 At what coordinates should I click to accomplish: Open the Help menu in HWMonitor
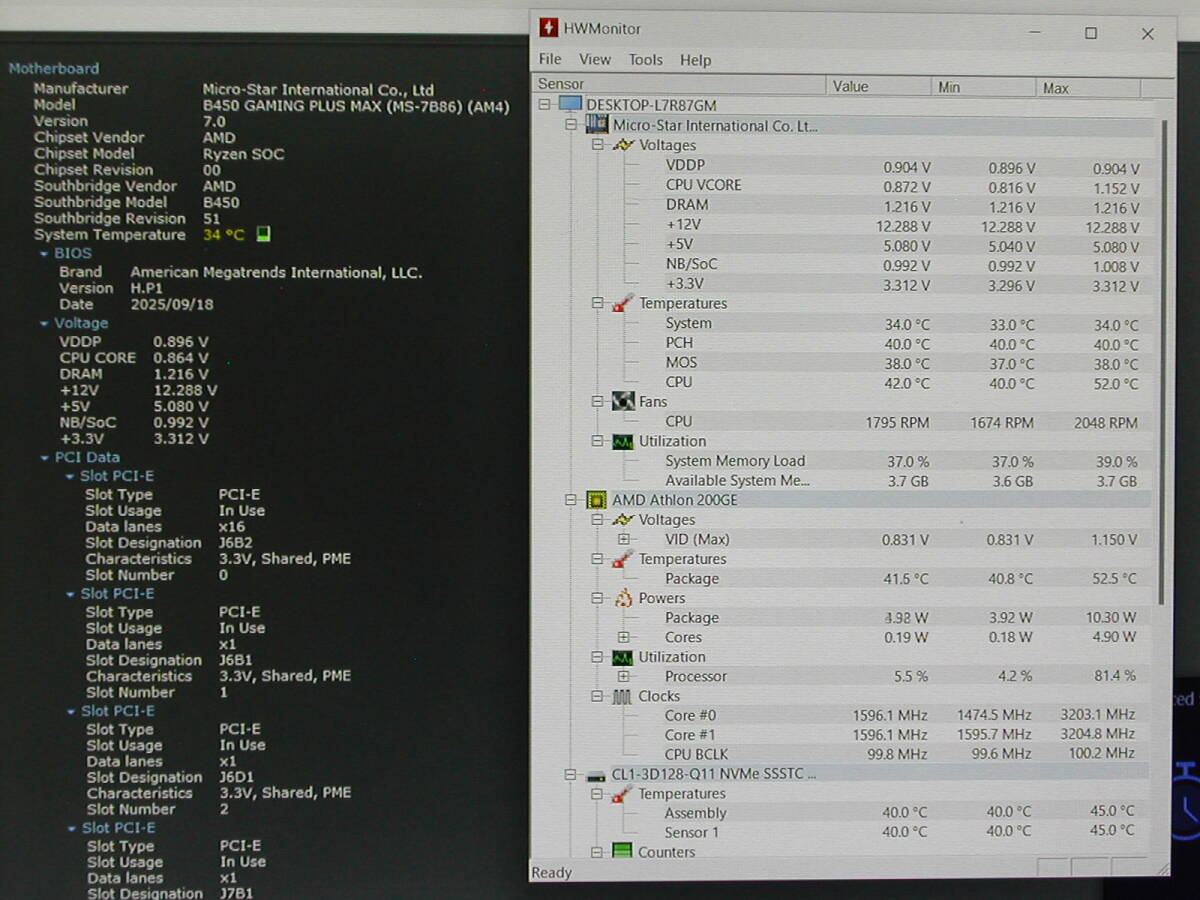[x=695, y=60]
